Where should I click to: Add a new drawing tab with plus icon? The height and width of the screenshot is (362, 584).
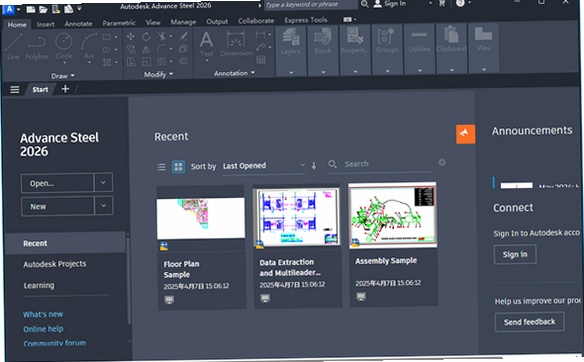[65, 89]
